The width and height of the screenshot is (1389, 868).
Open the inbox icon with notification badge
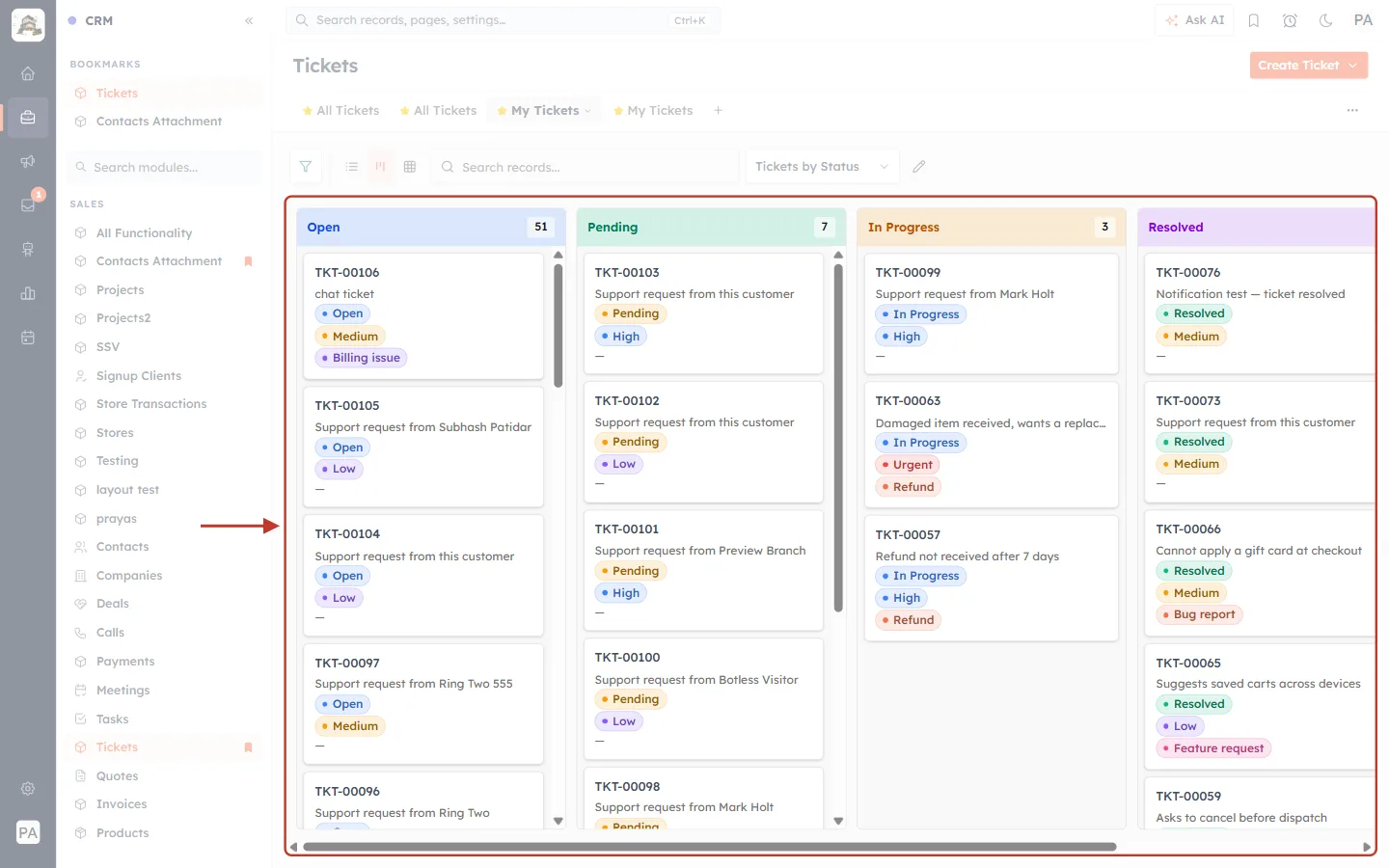tap(28, 204)
